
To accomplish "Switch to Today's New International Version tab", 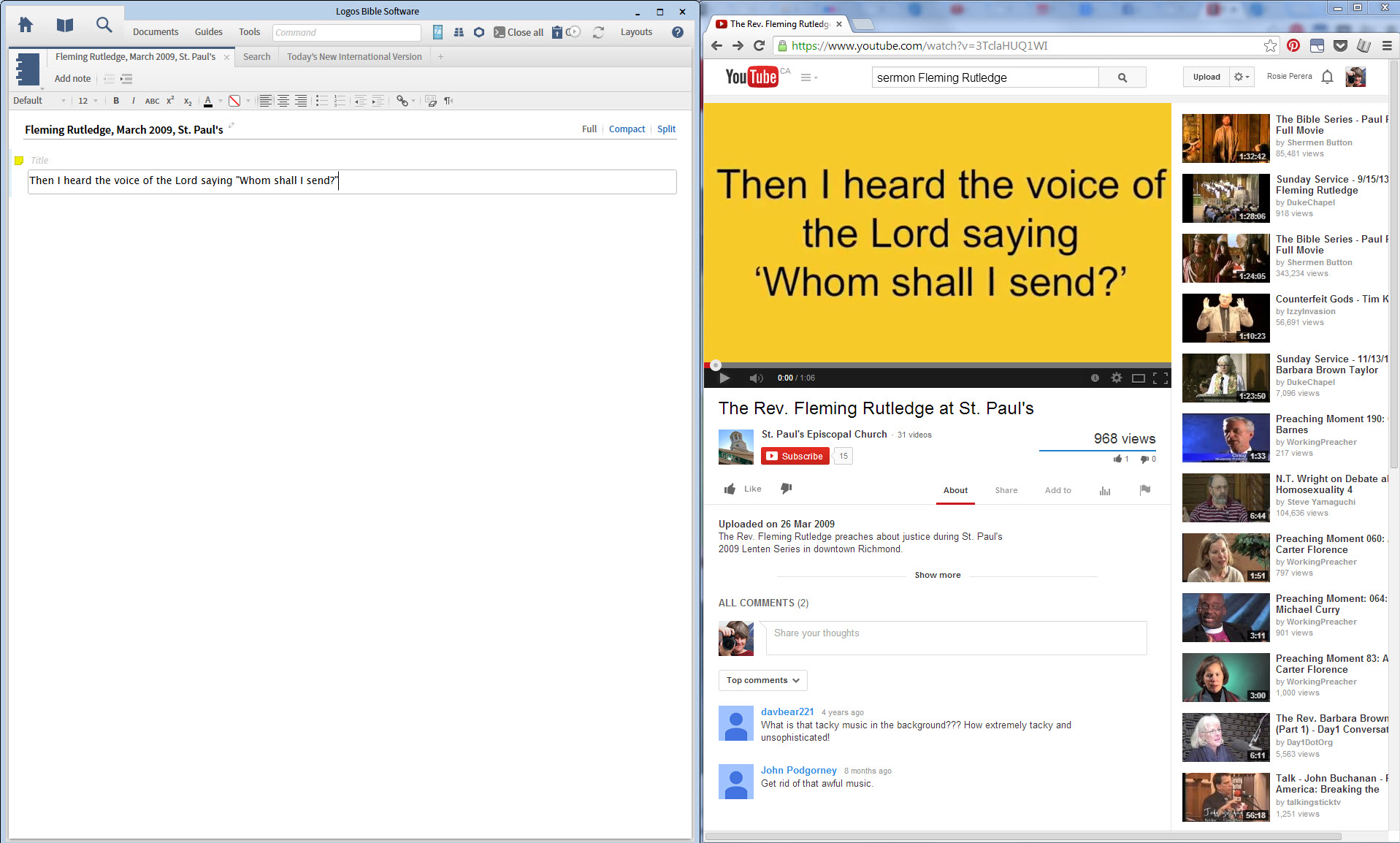I will [354, 57].
